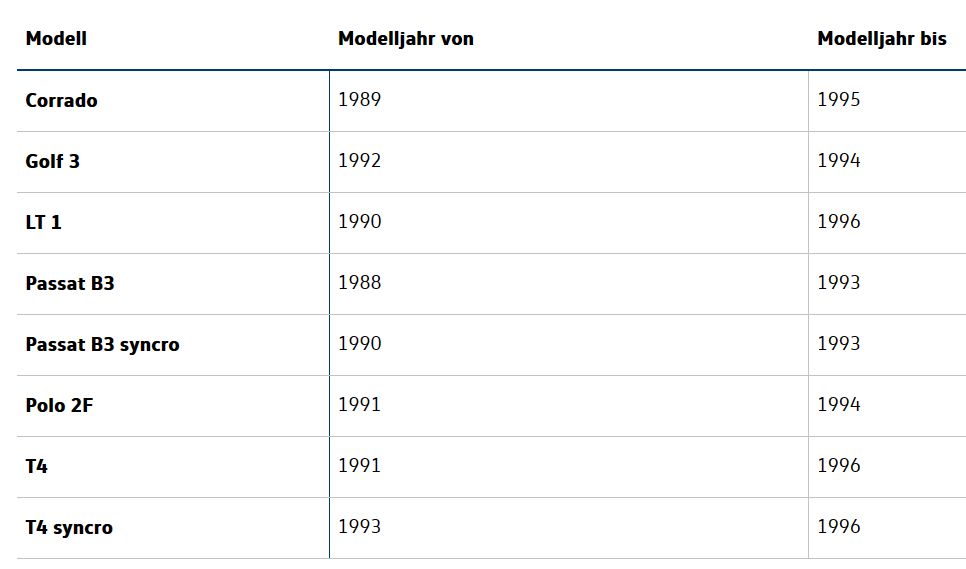
Task: Click Passat B3 syncro's end year 1993
Action: click(x=838, y=344)
